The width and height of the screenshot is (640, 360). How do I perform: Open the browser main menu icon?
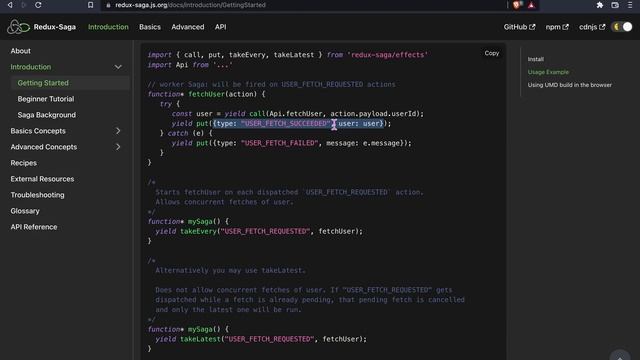click(630, 5)
